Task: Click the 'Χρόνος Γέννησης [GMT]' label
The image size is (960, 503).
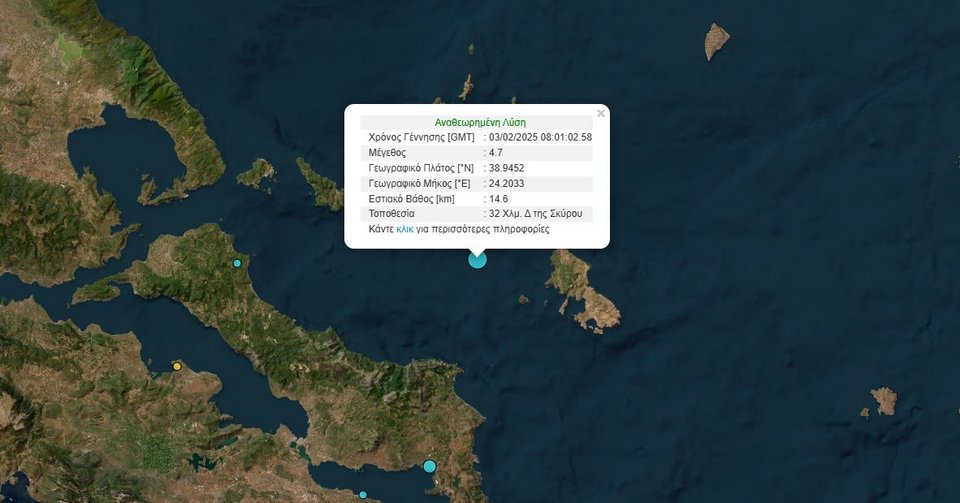Action: point(421,137)
